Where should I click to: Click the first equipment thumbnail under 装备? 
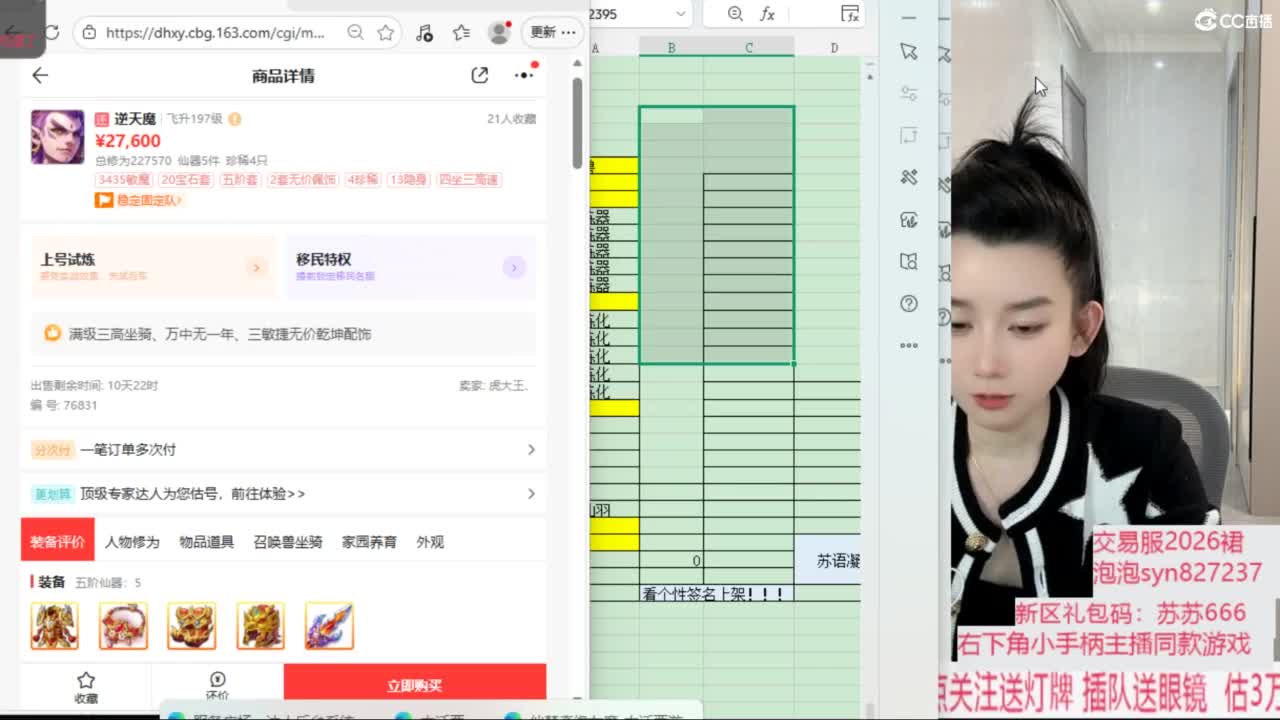click(54, 626)
